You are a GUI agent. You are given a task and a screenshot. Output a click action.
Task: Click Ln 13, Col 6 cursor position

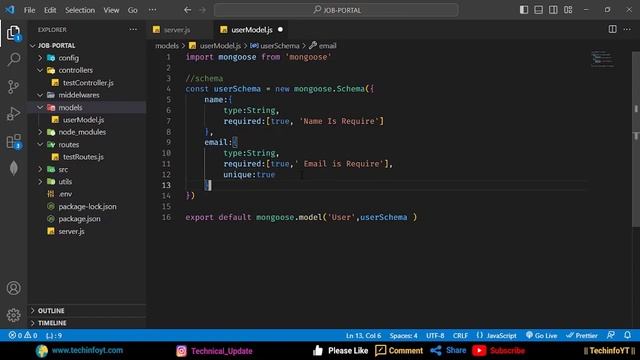coord(363,336)
